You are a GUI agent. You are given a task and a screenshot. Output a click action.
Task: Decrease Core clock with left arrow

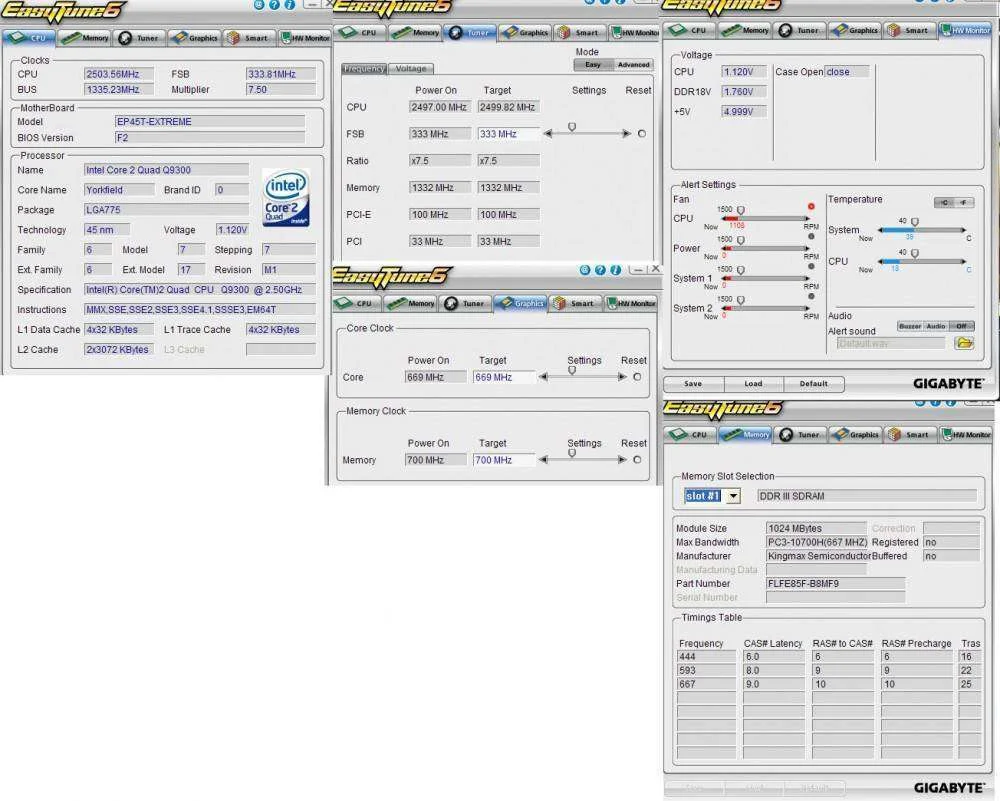pyautogui.click(x=543, y=377)
